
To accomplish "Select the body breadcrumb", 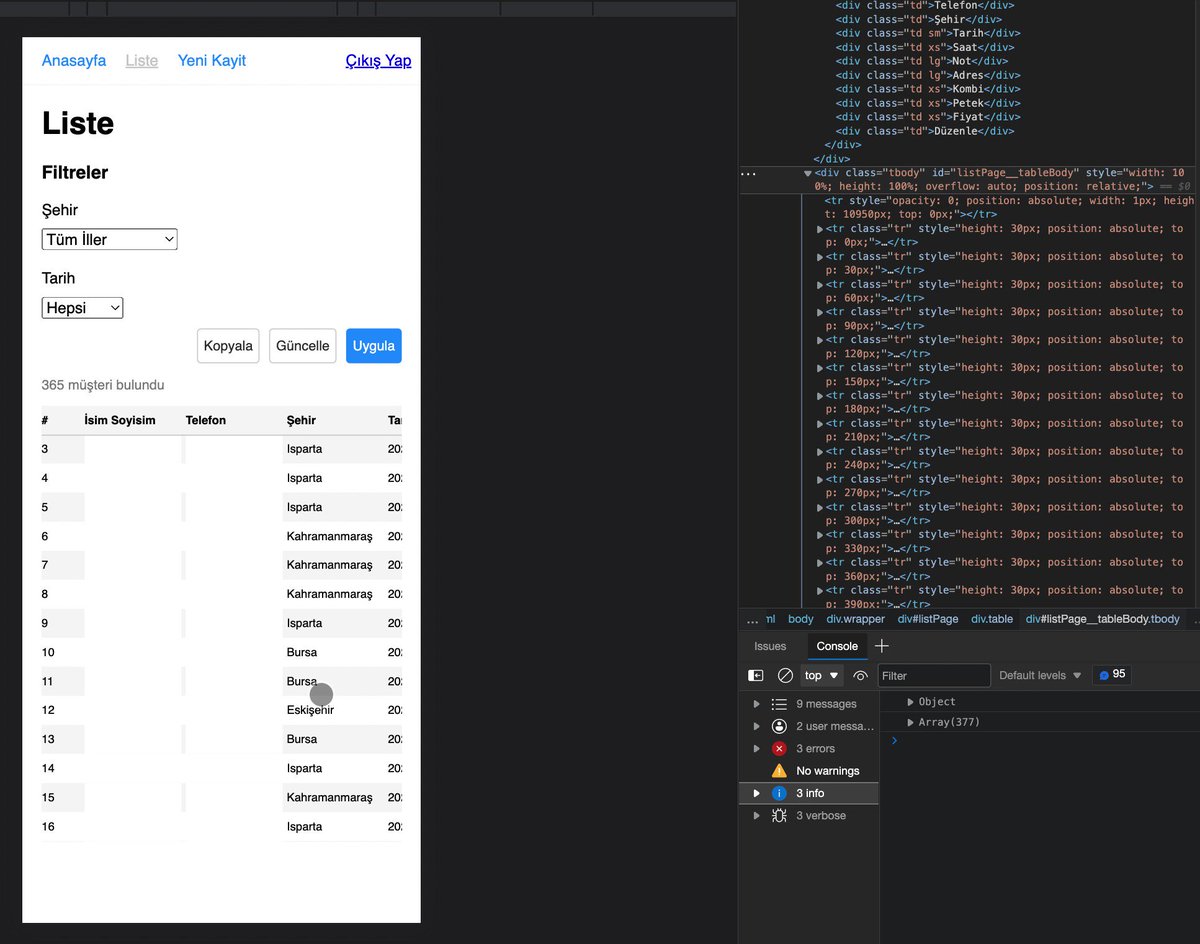I will click(x=801, y=620).
